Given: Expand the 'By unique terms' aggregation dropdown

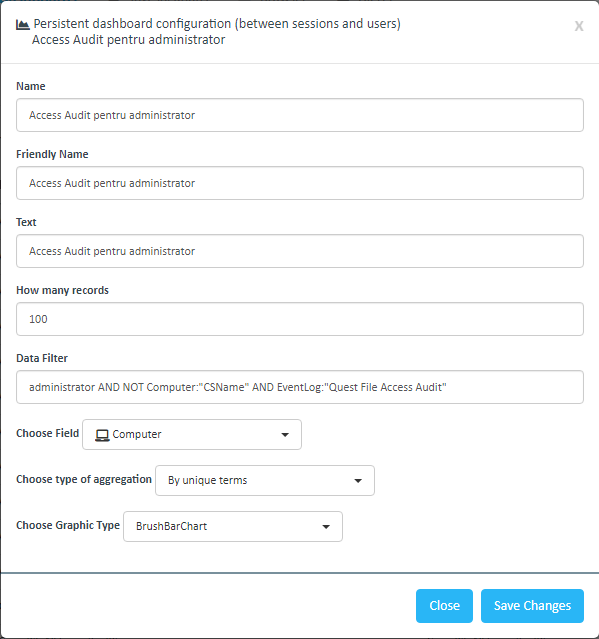Looking at the screenshot, I should 265,480.
